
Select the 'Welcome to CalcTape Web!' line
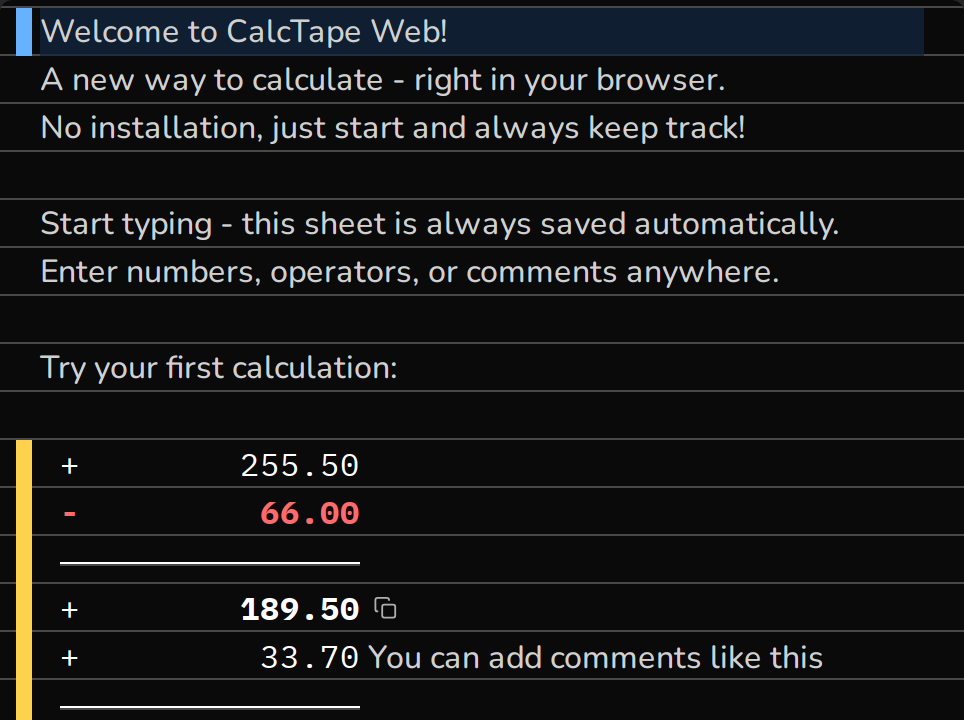(x=481, y=31)
